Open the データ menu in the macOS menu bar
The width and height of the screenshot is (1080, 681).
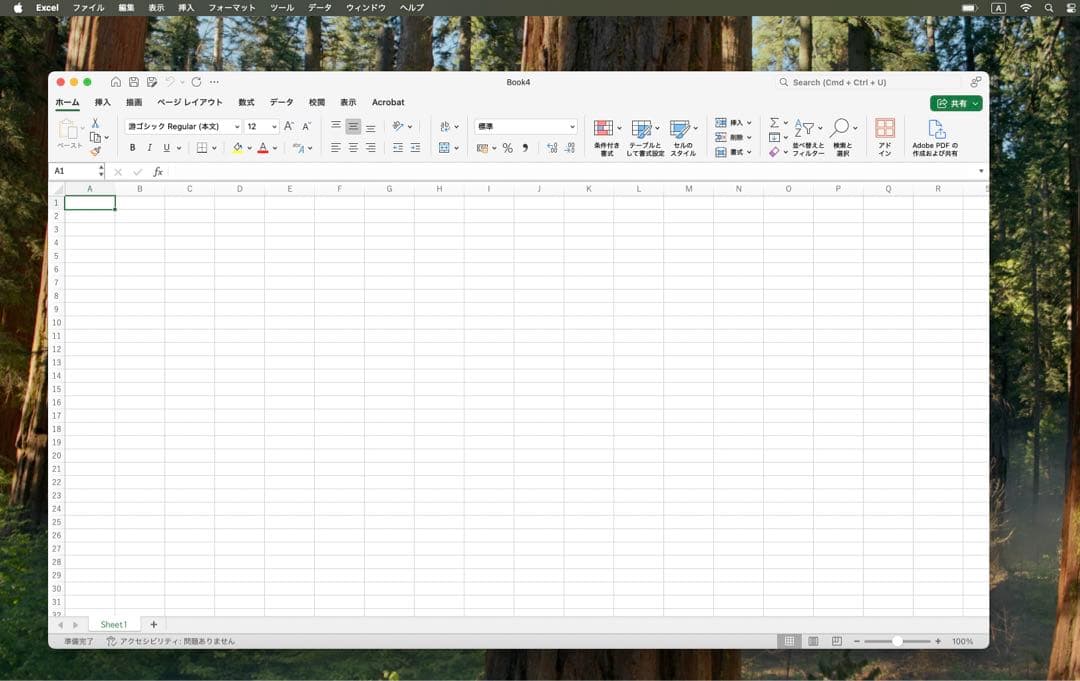[319, 7]
